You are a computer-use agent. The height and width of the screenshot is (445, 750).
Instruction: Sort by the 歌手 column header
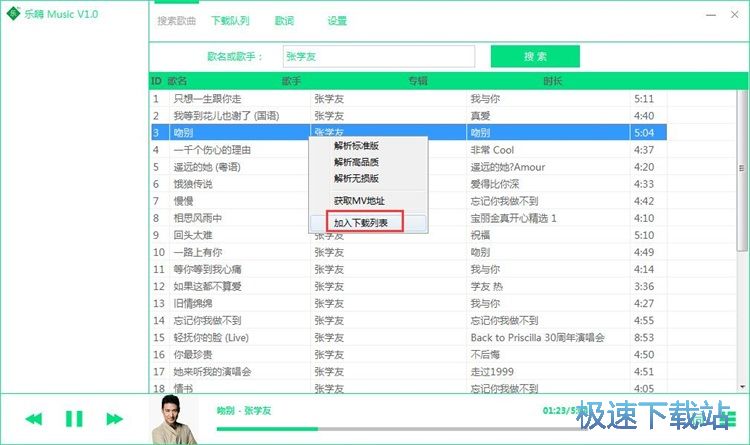tap(291, 81)
